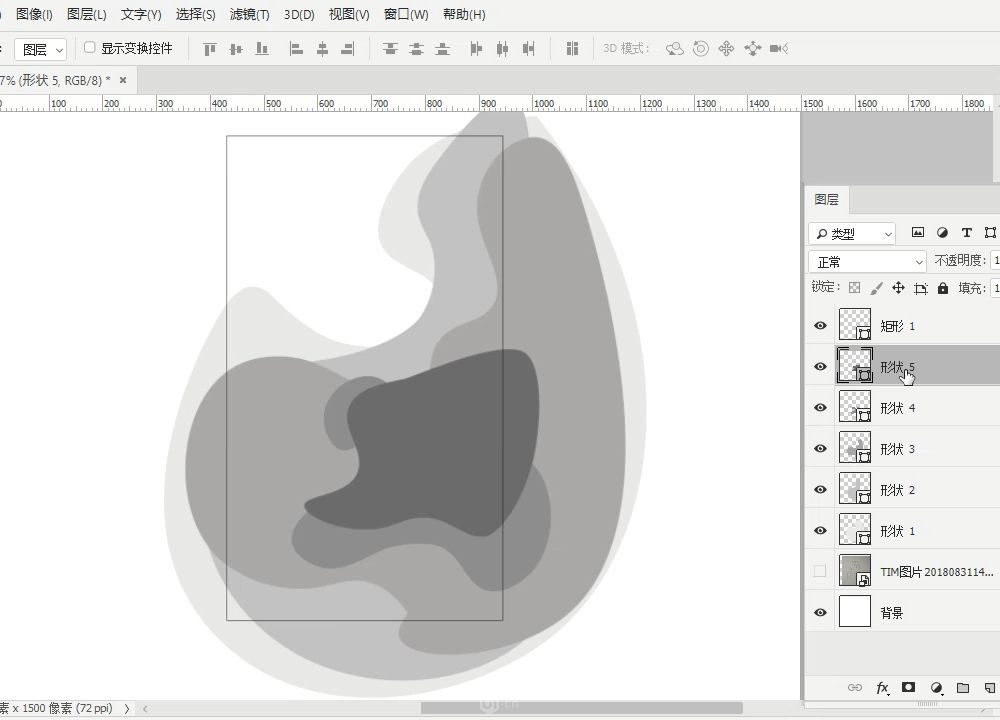1000x720 pixels.
Task: Toggle prevent auto-nesting in artboards lock
Action: 920,288
